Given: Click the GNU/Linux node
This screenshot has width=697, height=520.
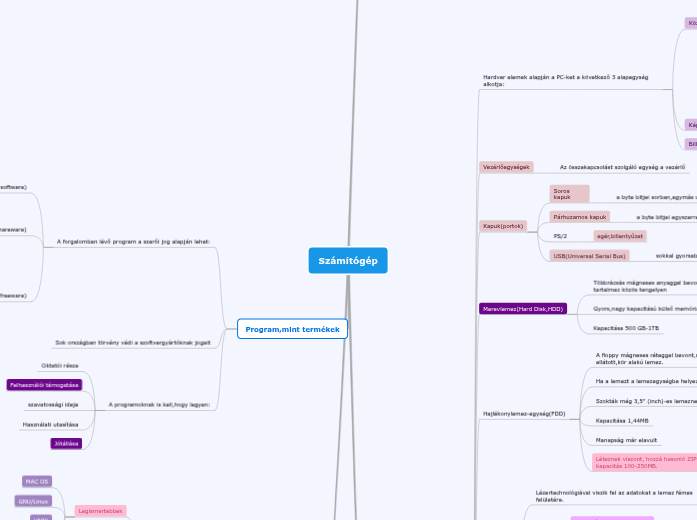Looking at the screenshot, I should (33, 501).
